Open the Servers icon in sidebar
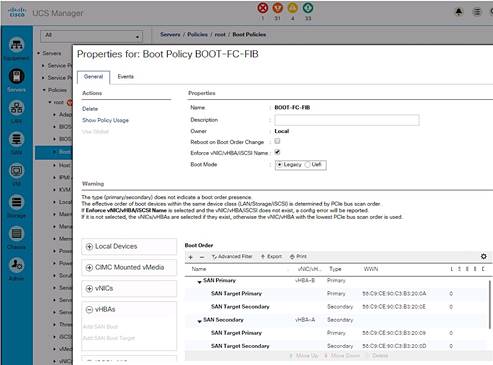 coord(17,76)
